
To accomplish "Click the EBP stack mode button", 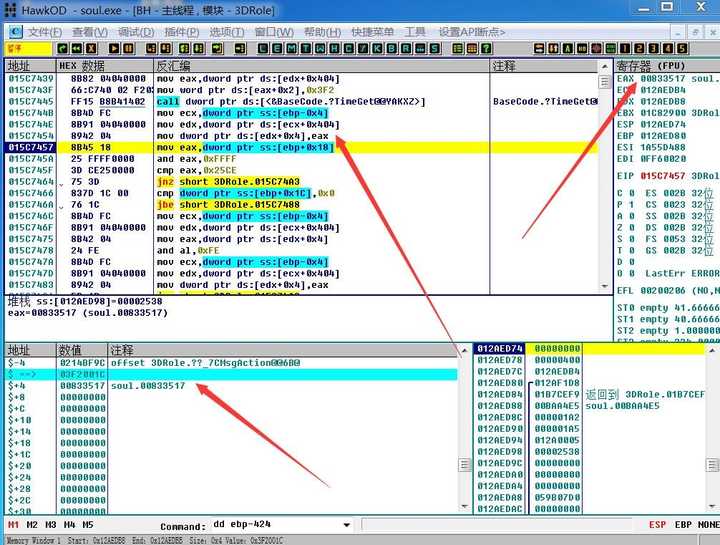I will (683, 525).
